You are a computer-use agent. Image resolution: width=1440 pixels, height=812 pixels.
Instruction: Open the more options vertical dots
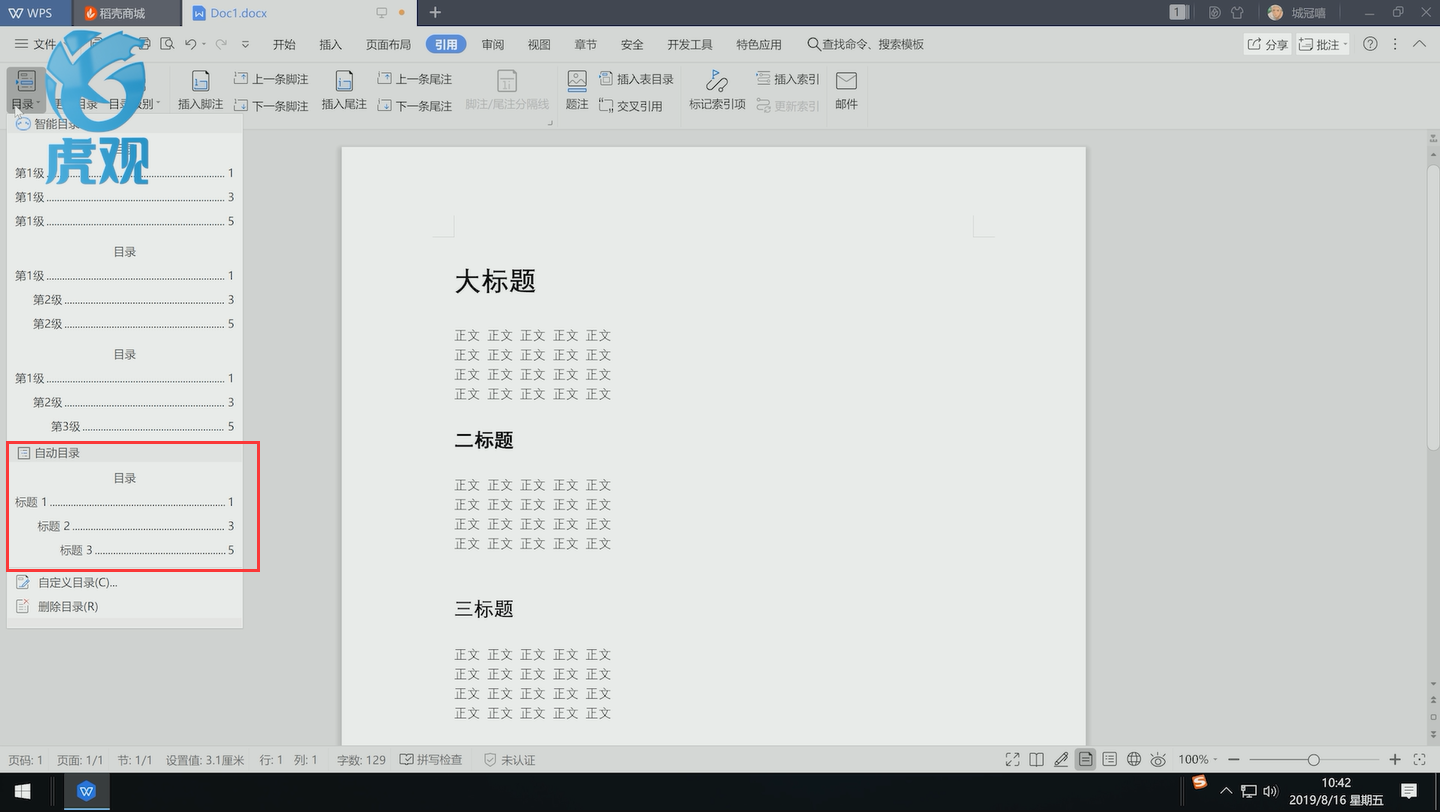pyautogui.click(x=1395, y=44)
